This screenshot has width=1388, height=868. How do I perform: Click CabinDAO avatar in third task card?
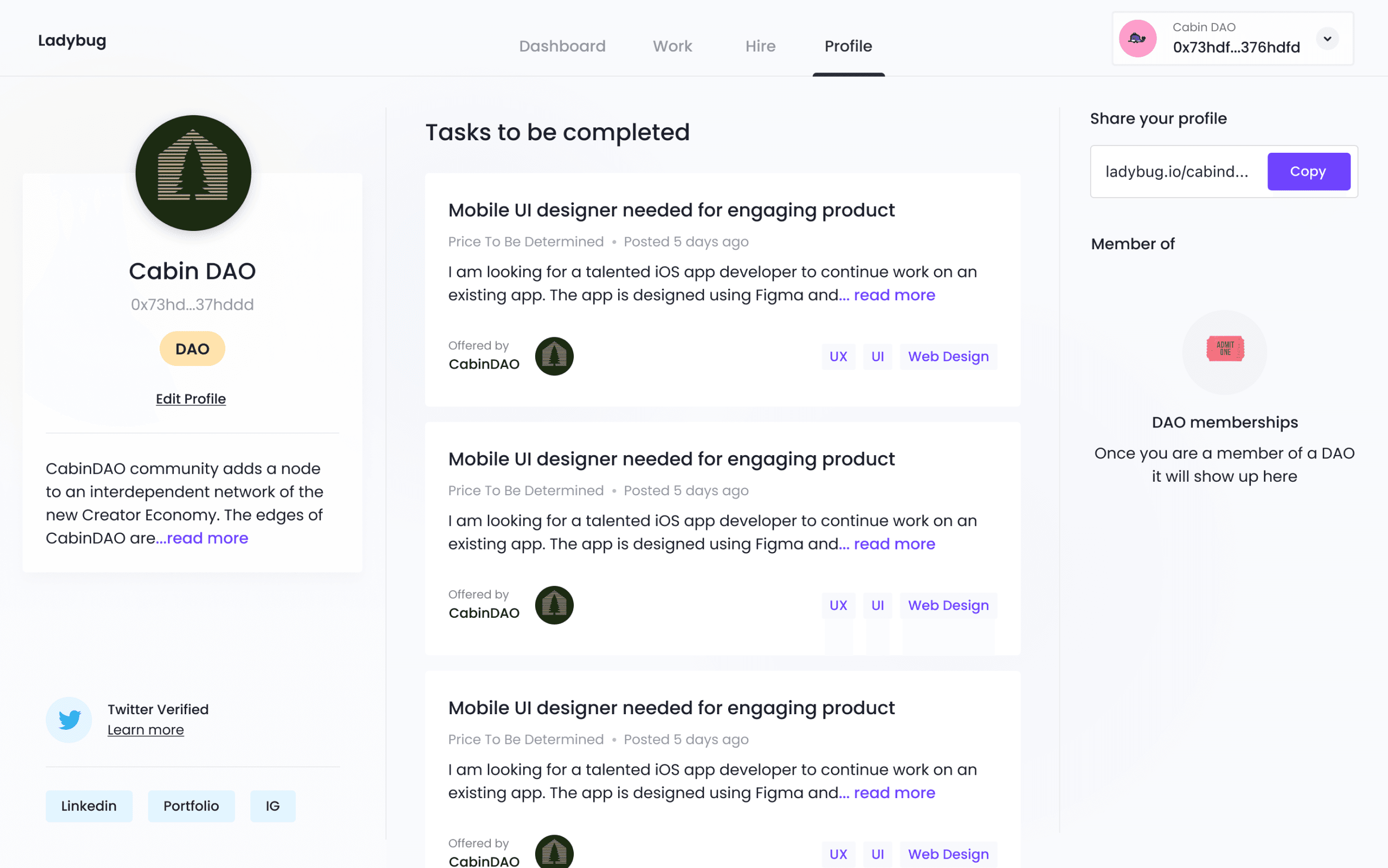pos(554,852)
